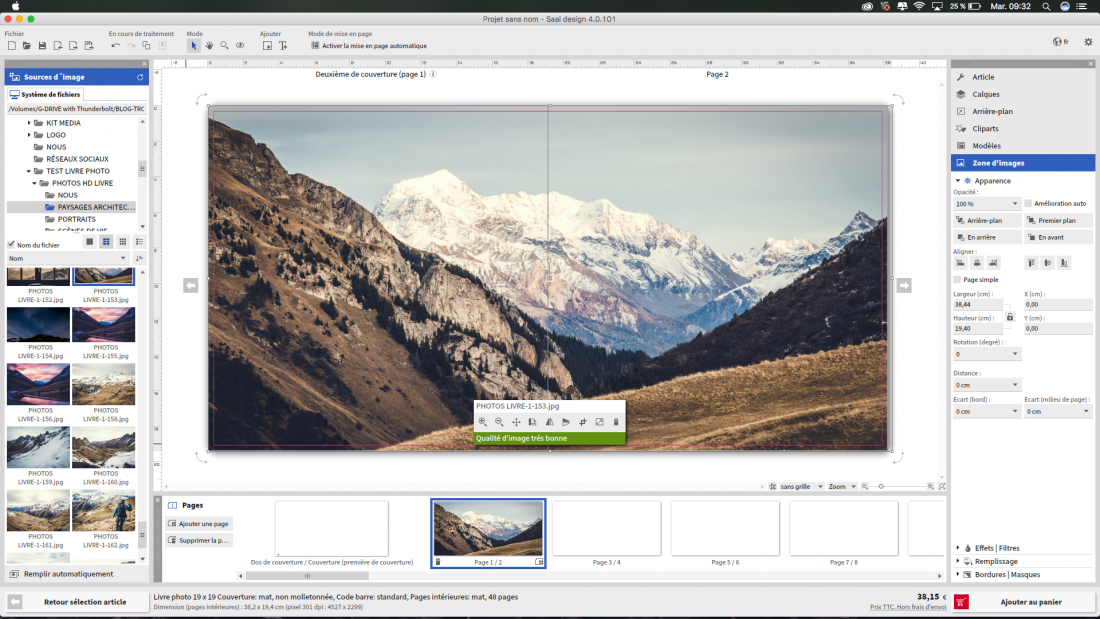Viewport: 1100px width, 619px height.
Task: Click the undo arrow icon
Action: [115, 46]
